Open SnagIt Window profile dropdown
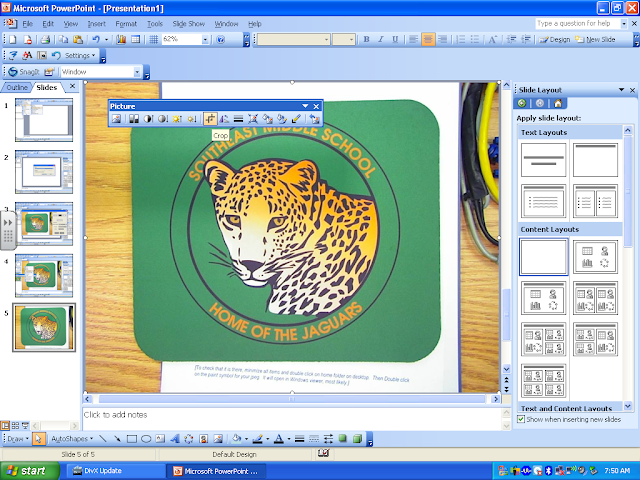This screenshot has height=480, width=640. click(x=137, y=72)
